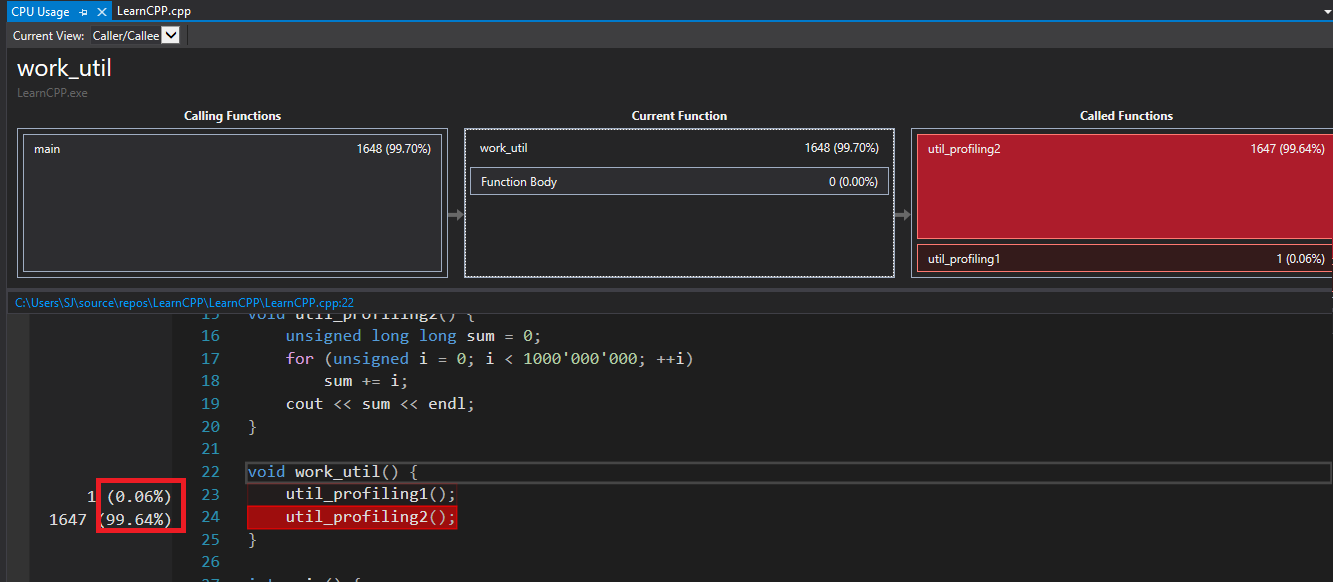Click the 1648 (99.70%) value in main box
The height and width of the screenshot is (582, 1333).
coord(393,148)
